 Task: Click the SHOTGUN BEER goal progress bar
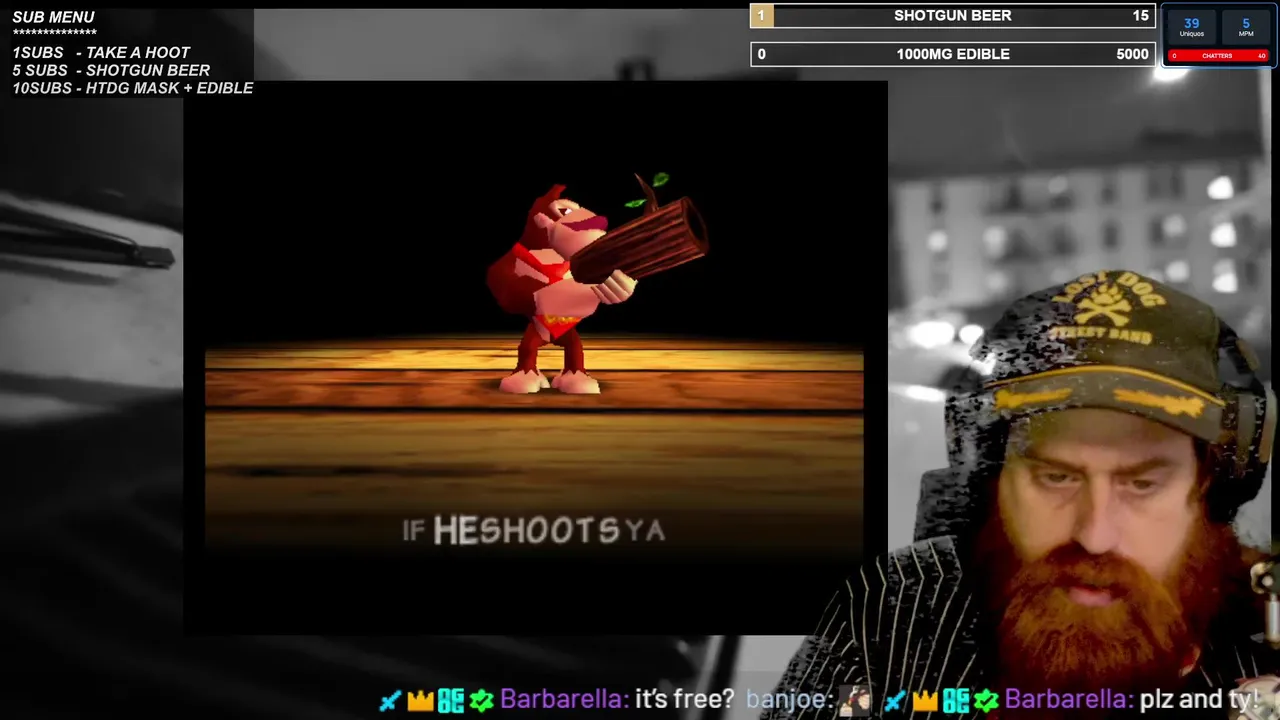[x=953, y=16]
